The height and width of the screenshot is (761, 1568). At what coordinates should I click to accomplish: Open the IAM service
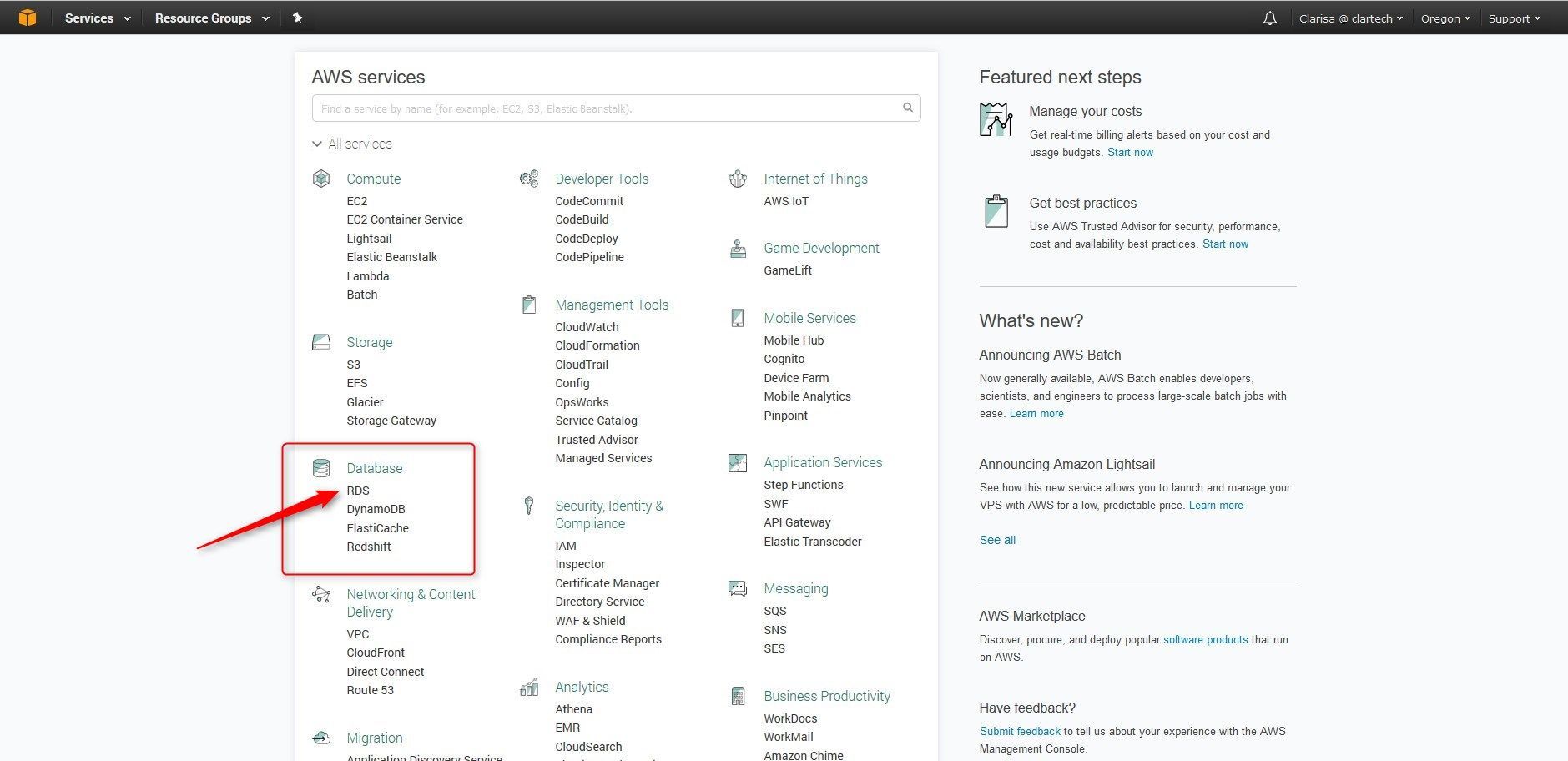pyautogui.click(x=566, y=546)
